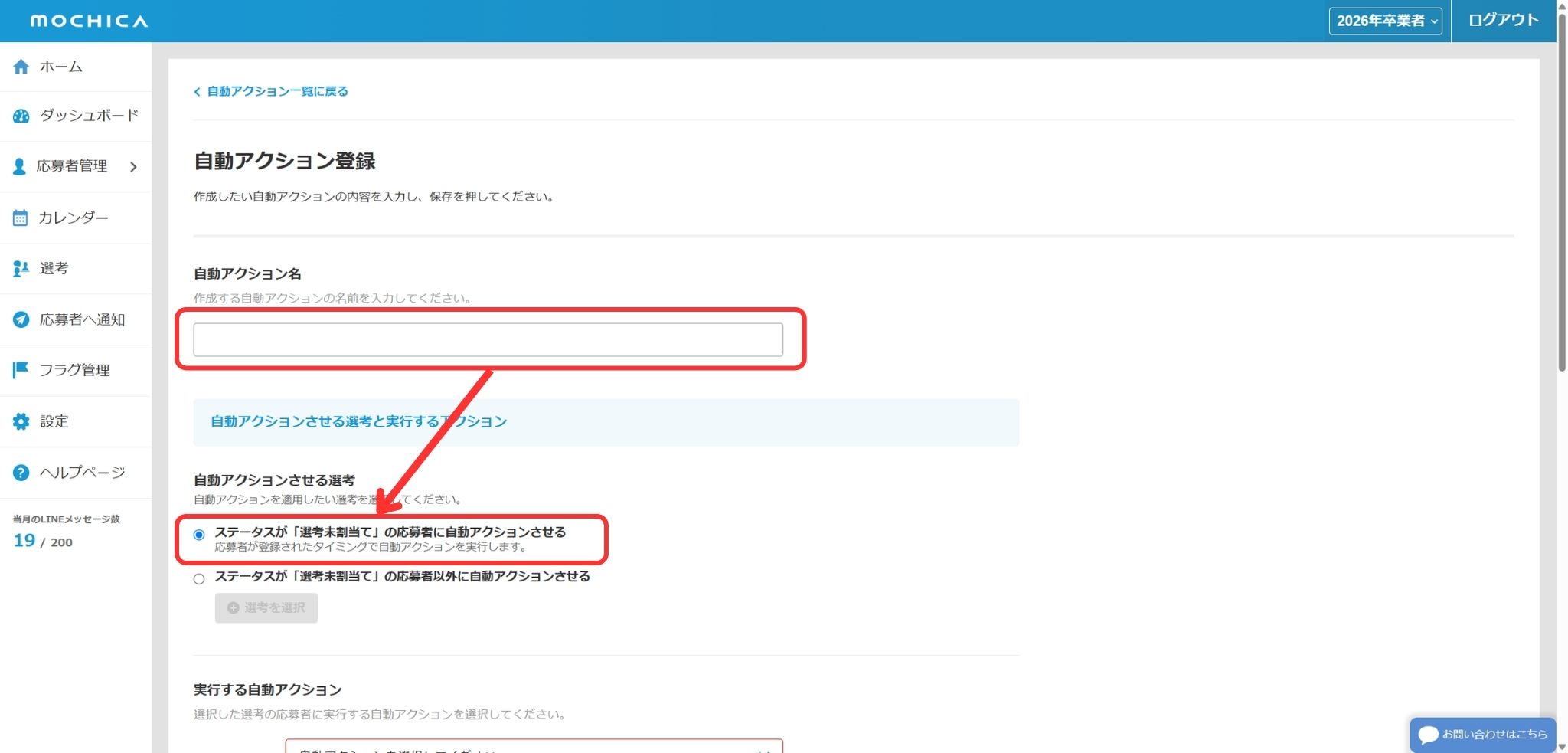The height and width of the screenshot is (753, 1568).
Task: Open the 2026年卒業者 graduation year dropdown
Action: [1385, 21]
